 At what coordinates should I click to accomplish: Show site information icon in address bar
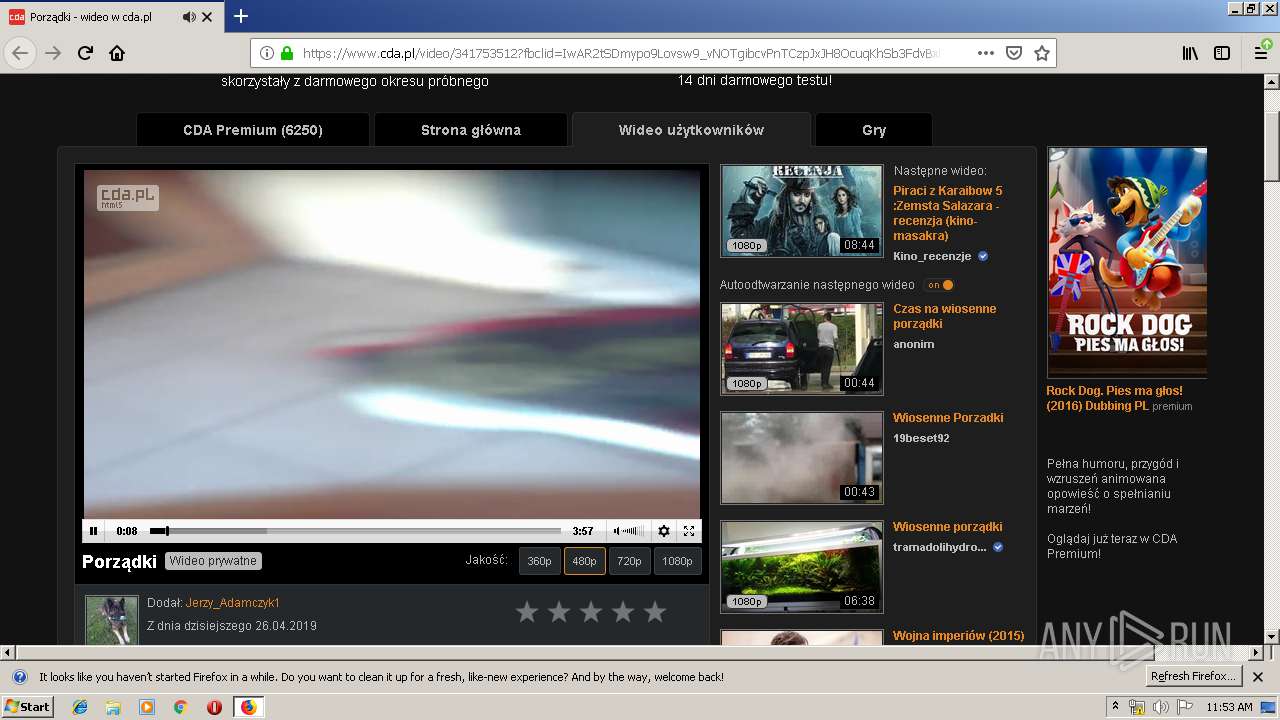tap(267, 53)
